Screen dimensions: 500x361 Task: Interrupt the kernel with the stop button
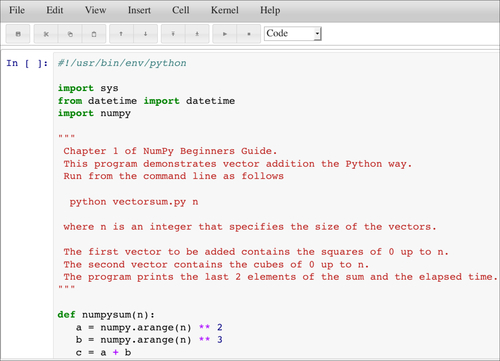coord(249,34)
